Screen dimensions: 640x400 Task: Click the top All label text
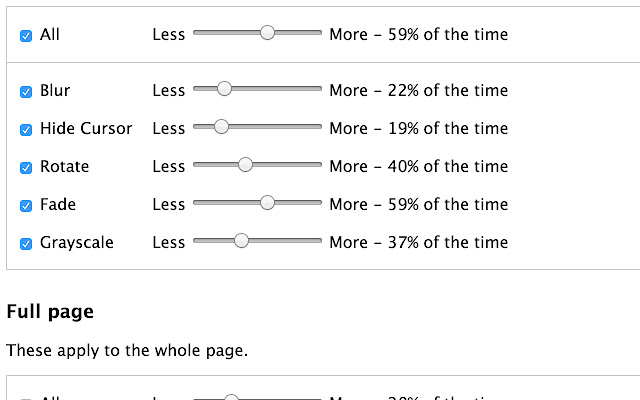pos(50,35)
